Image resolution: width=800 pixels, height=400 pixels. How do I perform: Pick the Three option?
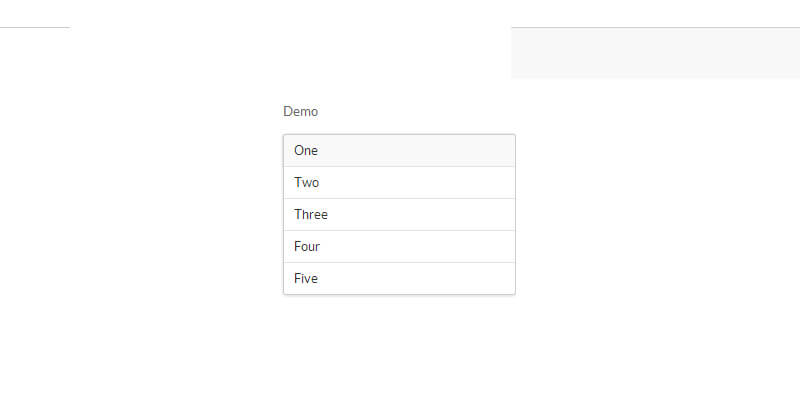coord(399,215)
